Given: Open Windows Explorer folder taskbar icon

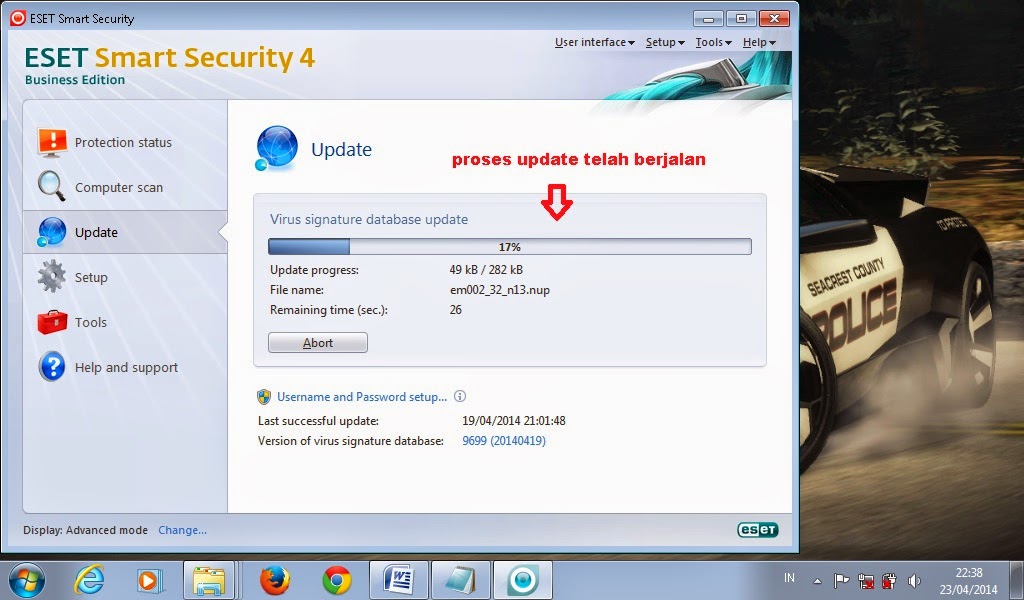Looking at the screenshot, I should point(209,580).
